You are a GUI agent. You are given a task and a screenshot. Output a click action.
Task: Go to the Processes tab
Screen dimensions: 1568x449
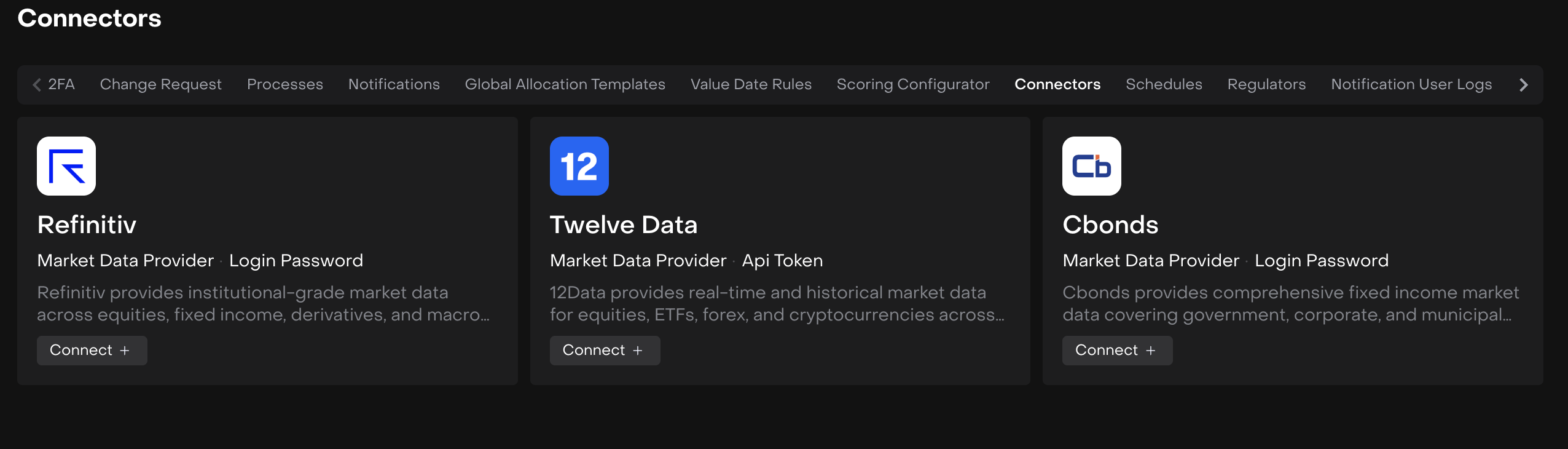point(284,85)
